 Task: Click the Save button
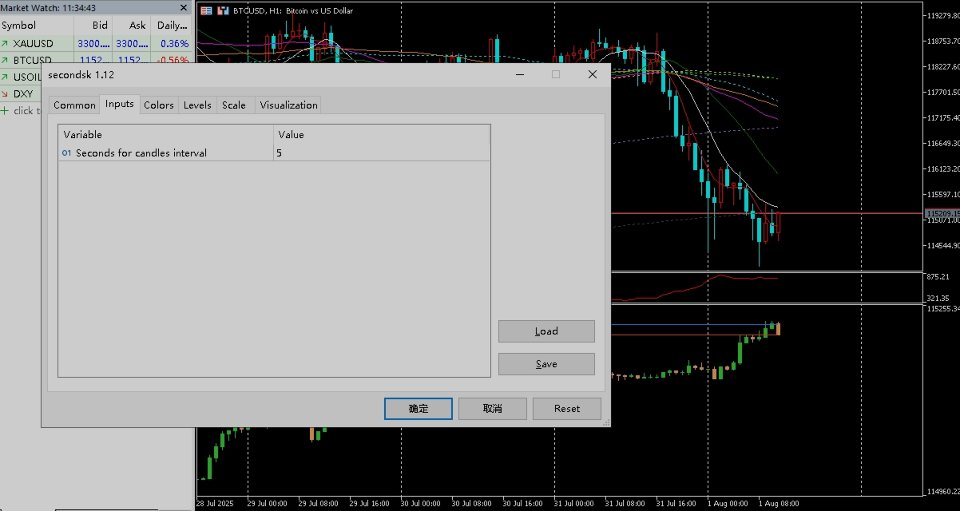546,364
